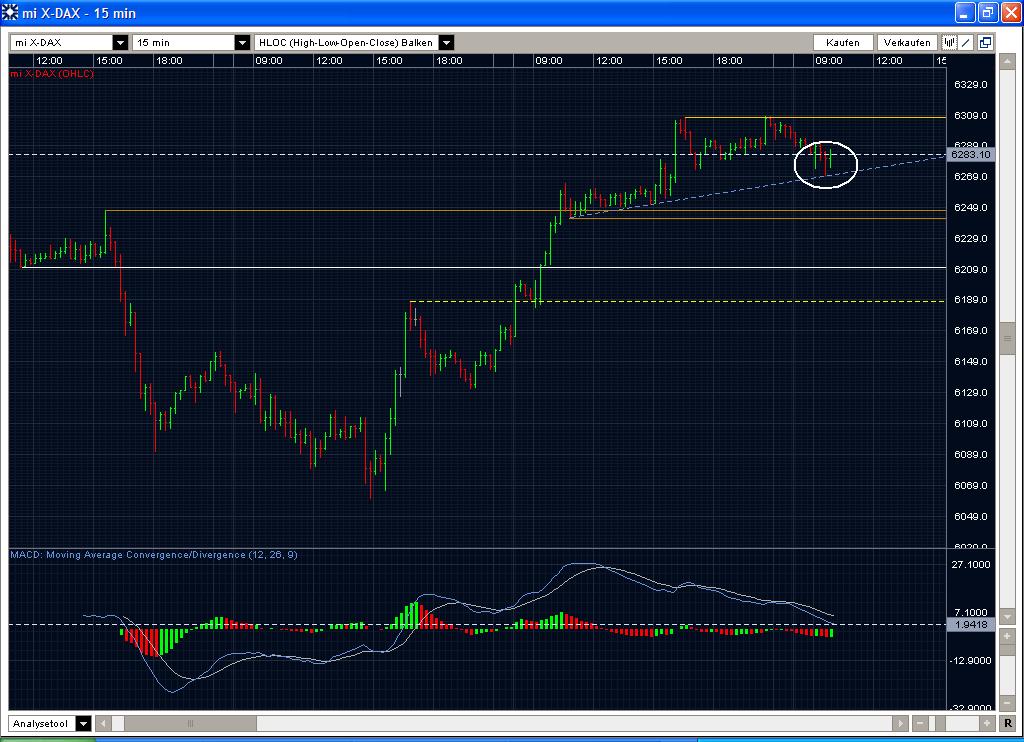Open the Analysetool dropdown
Screen dimensions: 1024x742
point(84,723)
